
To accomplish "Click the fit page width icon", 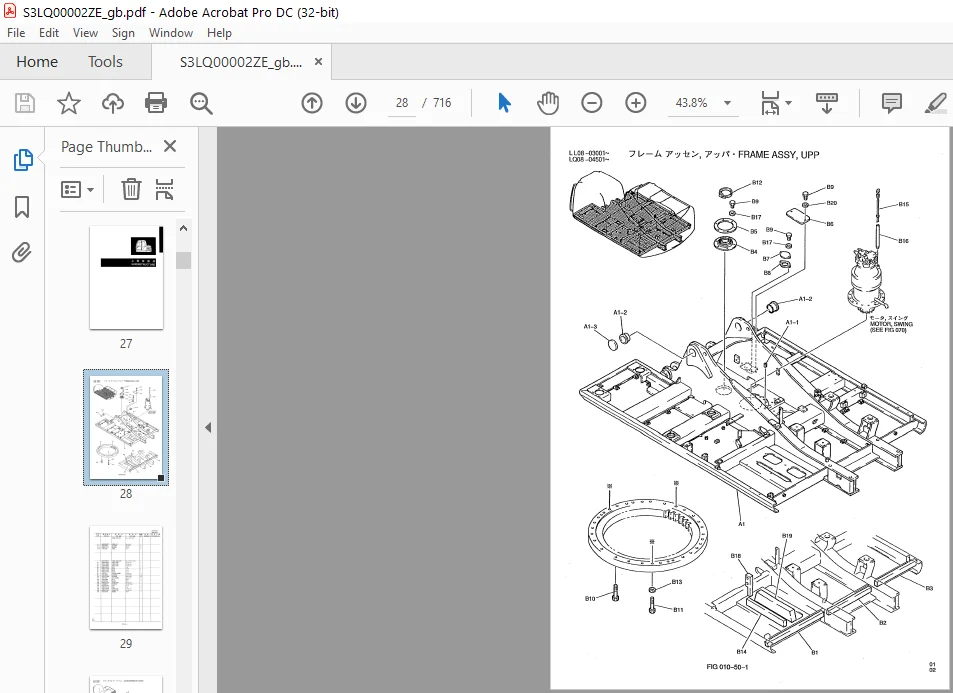I will click(x=770, y=103).
